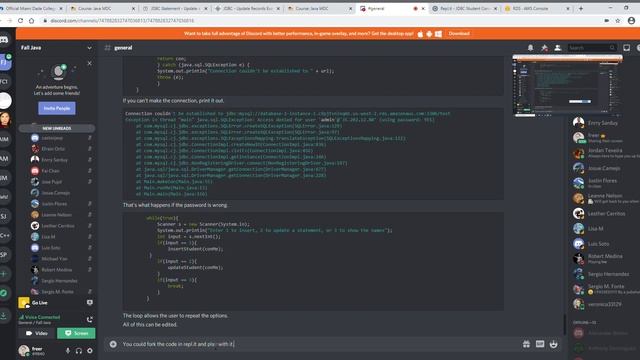Screen dimensions: 640x360
Task: Open Luis Soto in right member list
Action: point(598,244)
